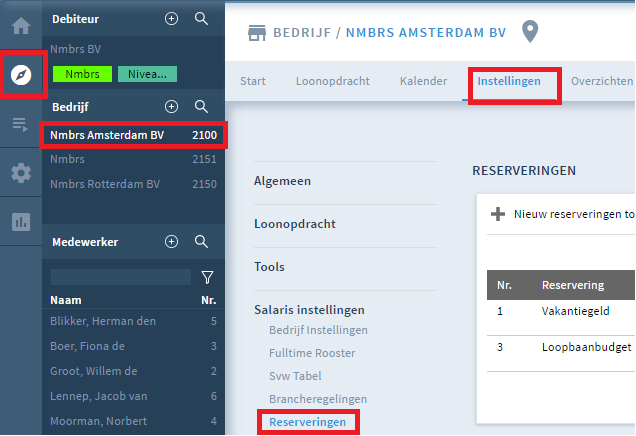Select employee Lennep, Jacob van

(133, 396)
